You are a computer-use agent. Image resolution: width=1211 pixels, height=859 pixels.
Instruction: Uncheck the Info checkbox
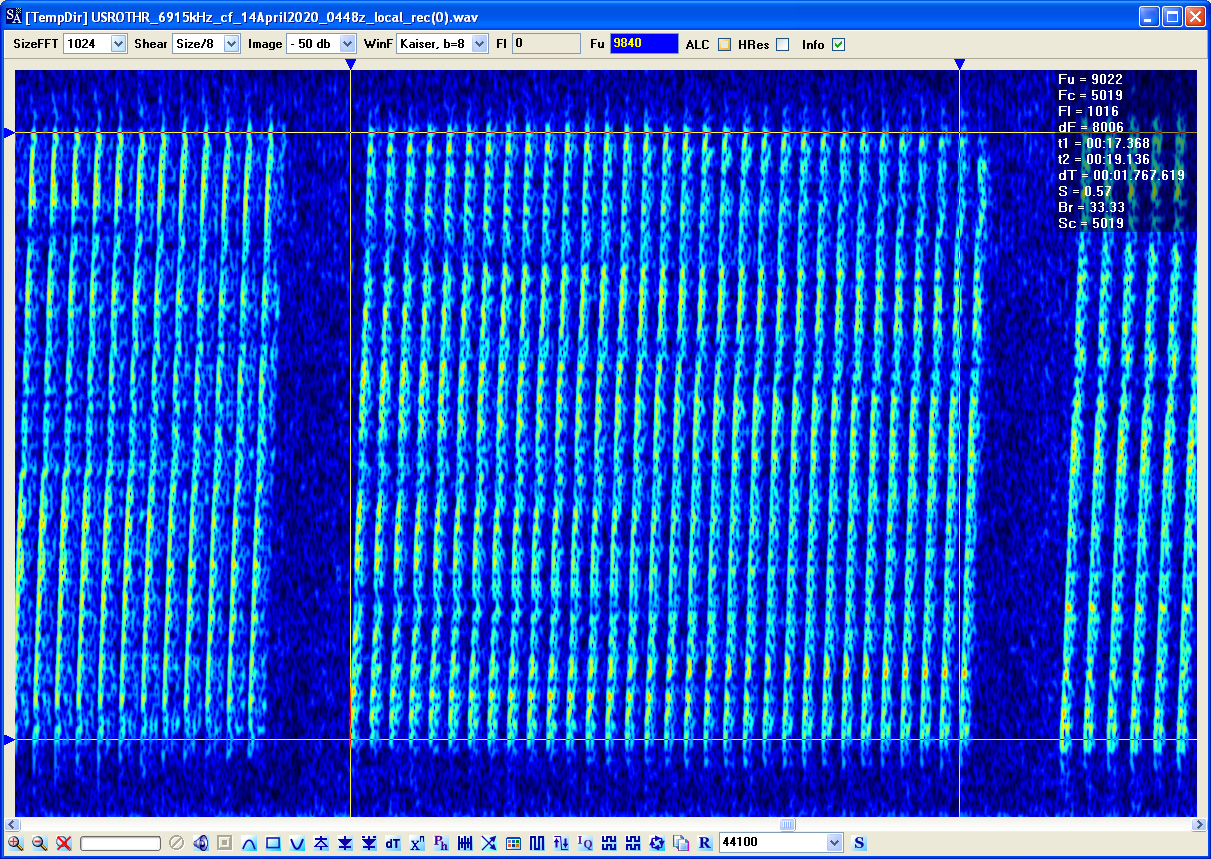pos(838,44)
